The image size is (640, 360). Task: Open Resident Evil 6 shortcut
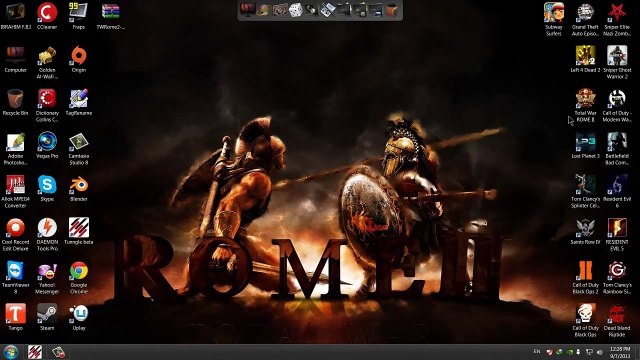tap(617, 191)
